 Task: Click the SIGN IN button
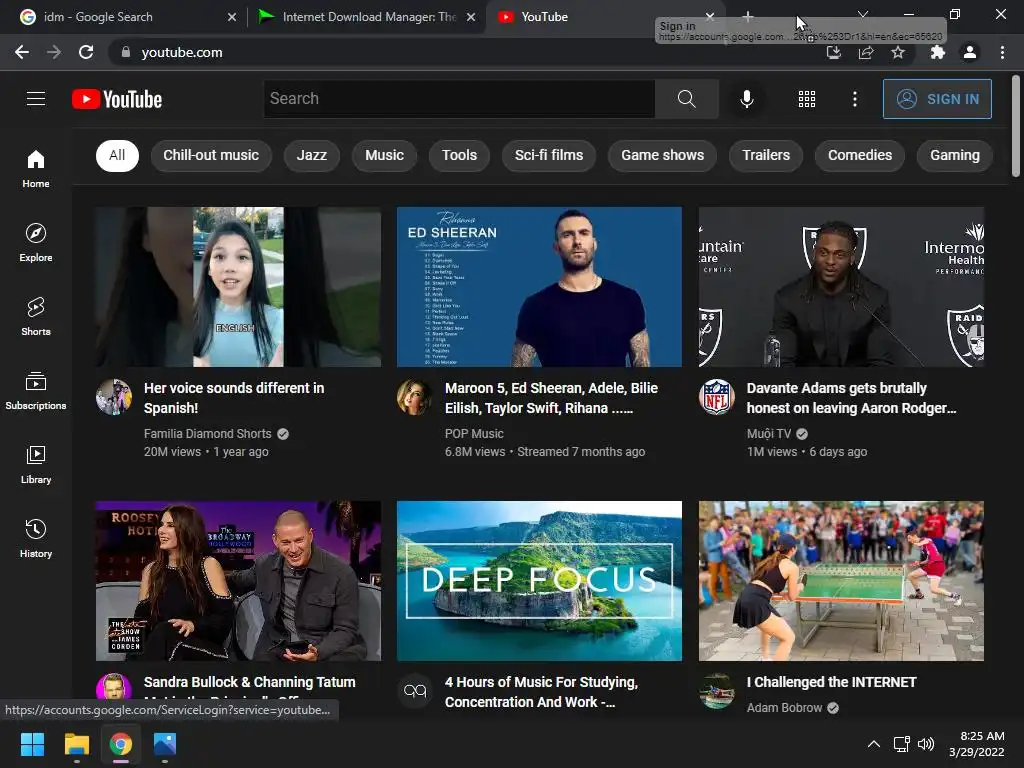click(937, 99)
